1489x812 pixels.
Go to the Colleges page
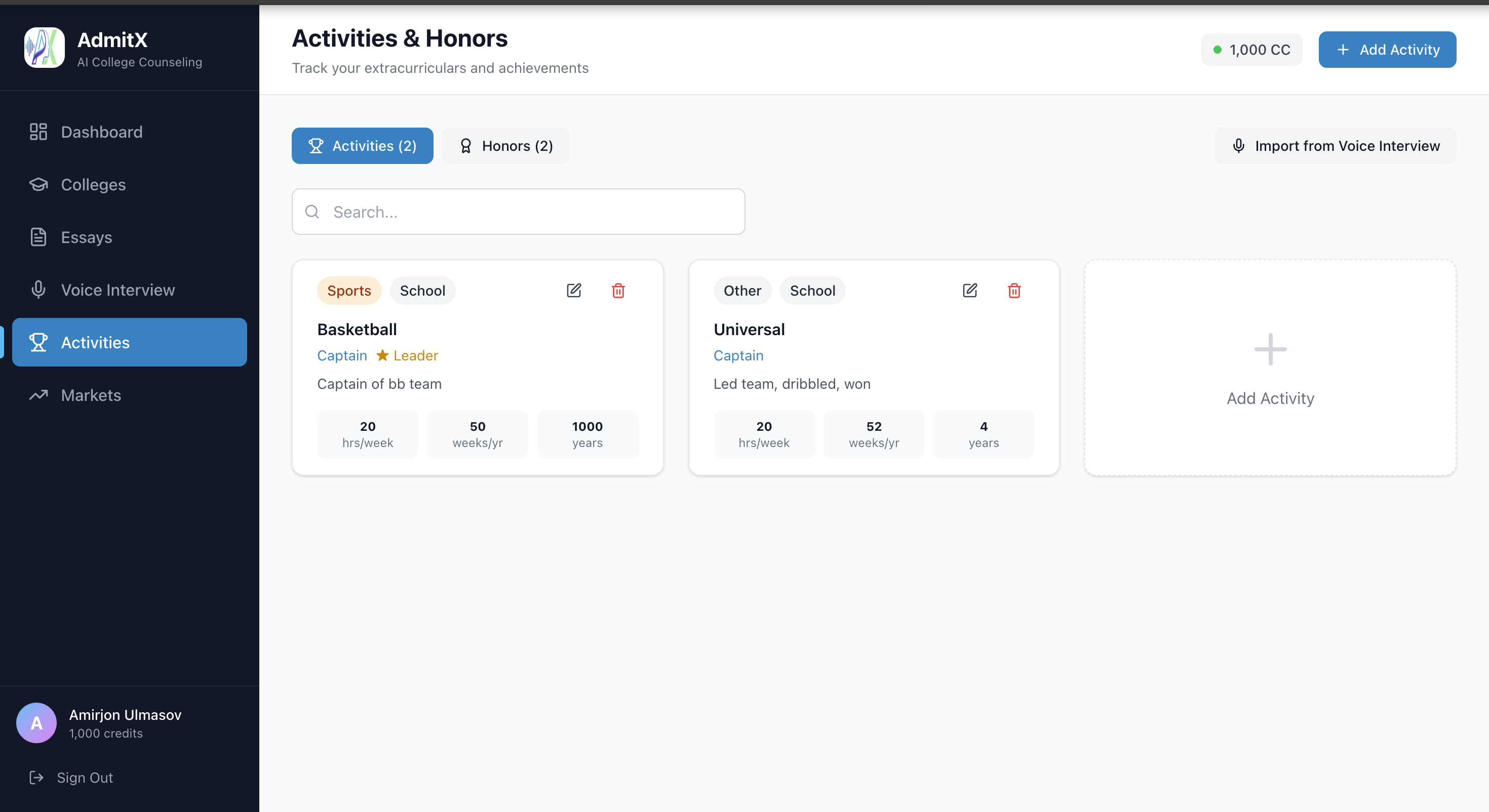(x=93, y=184)
